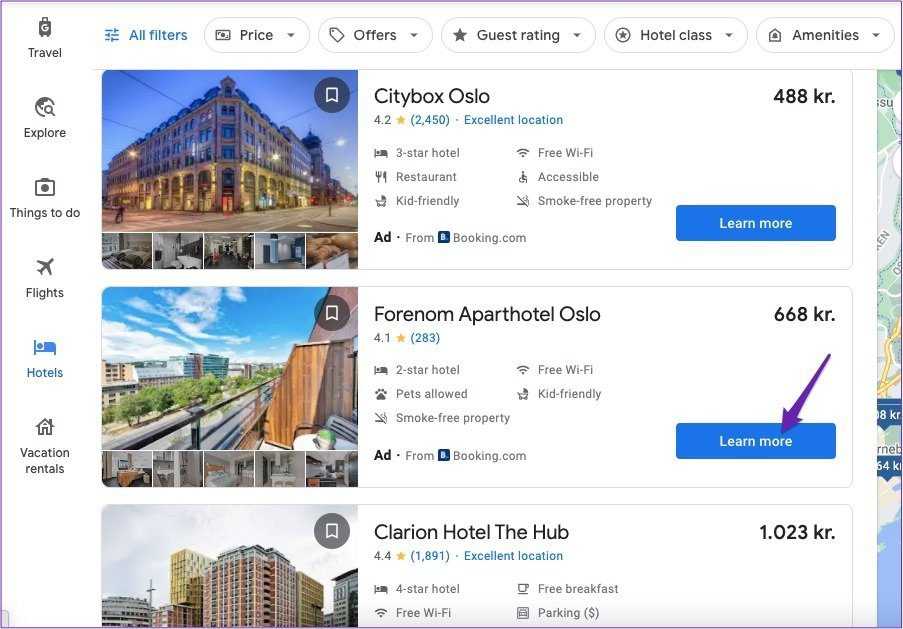Open the Guest rating dropdown
The image size is (903, 629).
[518, 35]
